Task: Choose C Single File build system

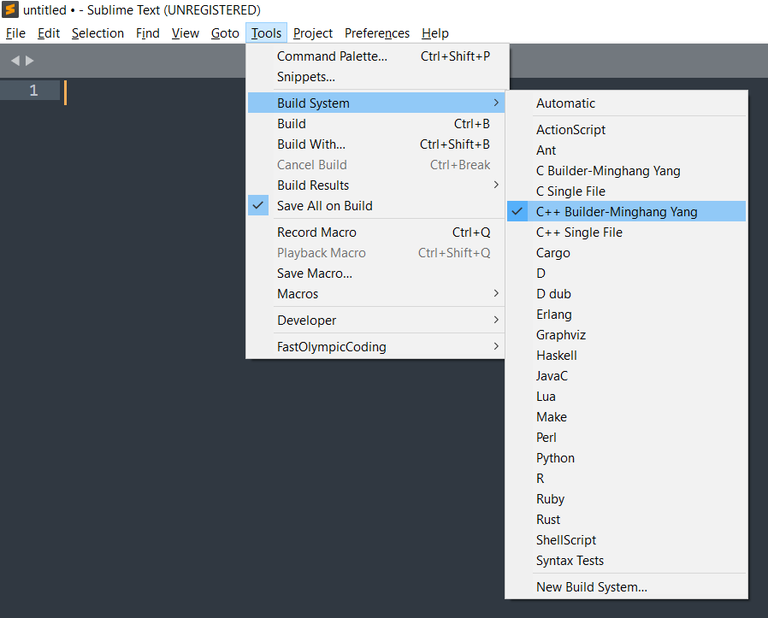Action: click(x=626, y=191)
